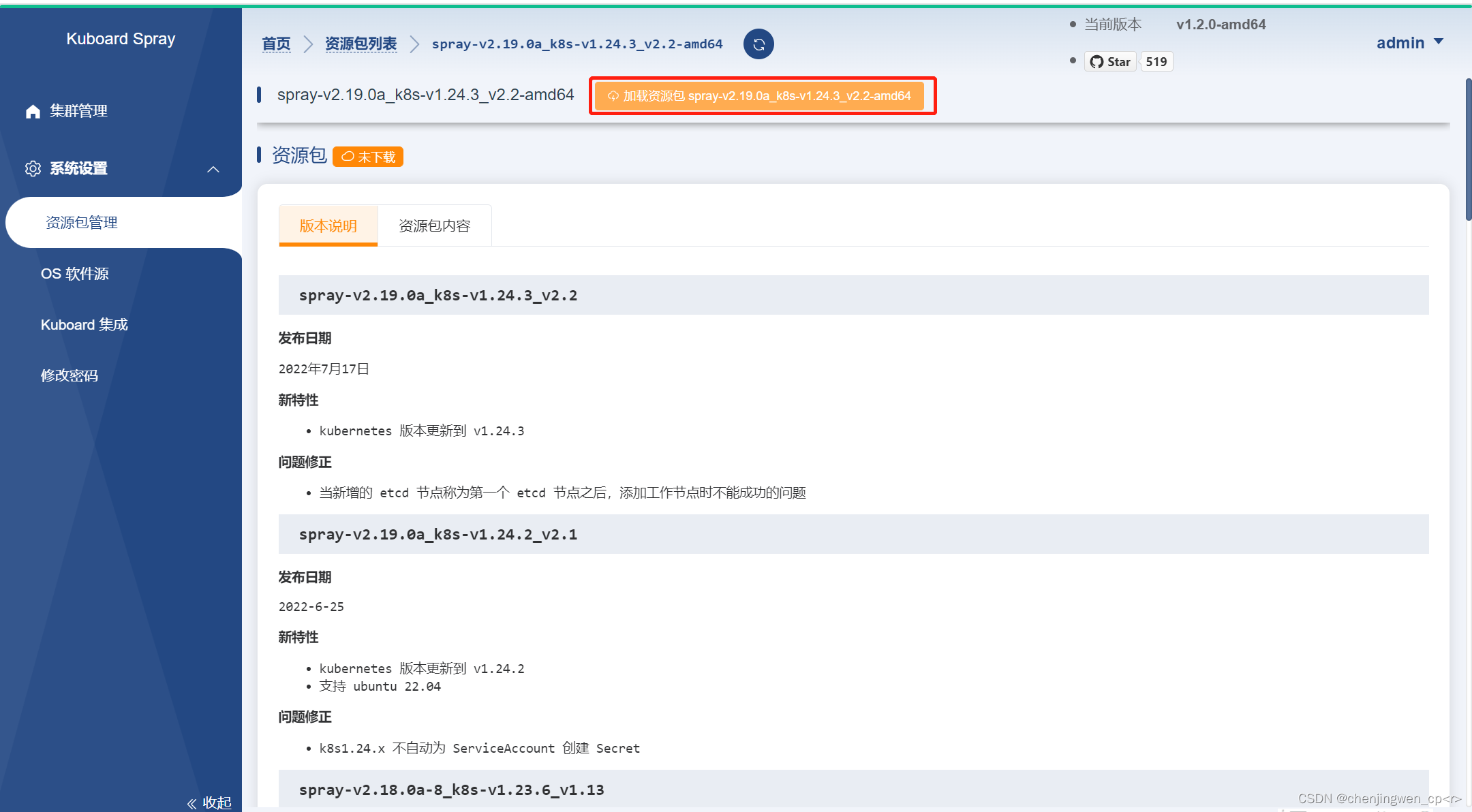Image resolution: width=1472 pixels, height=812 pixels.
Task: Click heading spray-v2.19.0a_k8s-v1.24.2_v2.1
Action: coord(438,534)
